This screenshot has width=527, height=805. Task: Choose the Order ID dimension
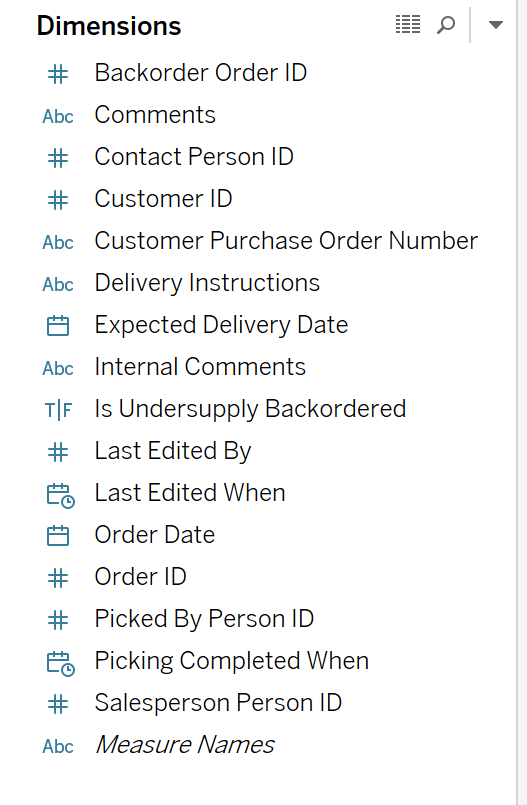(140, 577)
